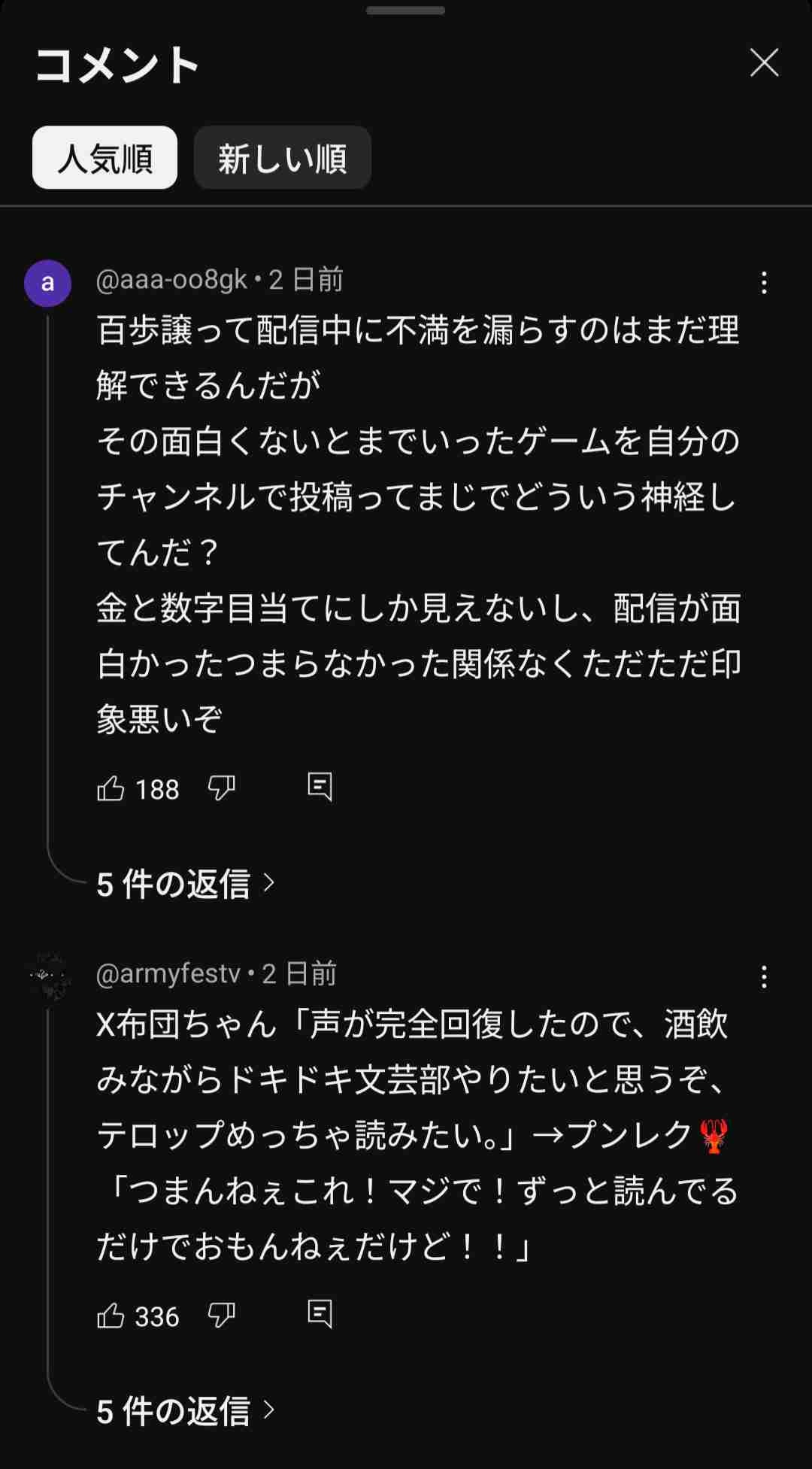Screen dimensions: 812x1469
Task: Open more options for @aaa-oo8gk comment
Action: pos(764,283)
